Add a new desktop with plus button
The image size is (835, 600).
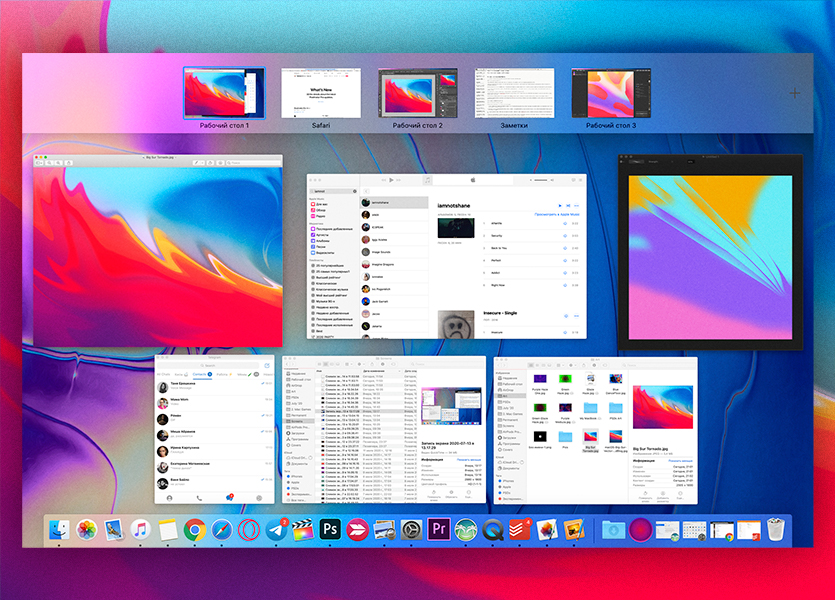[795, 93]
